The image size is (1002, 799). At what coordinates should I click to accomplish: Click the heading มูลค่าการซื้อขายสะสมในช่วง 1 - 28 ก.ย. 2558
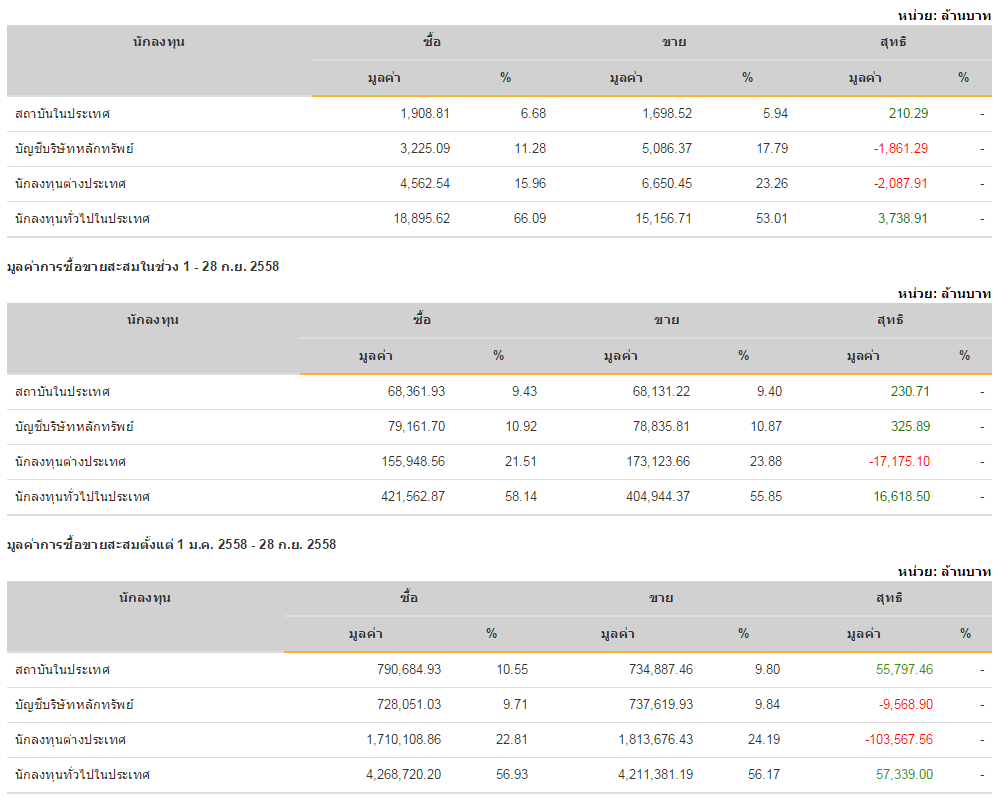[143, 267]
